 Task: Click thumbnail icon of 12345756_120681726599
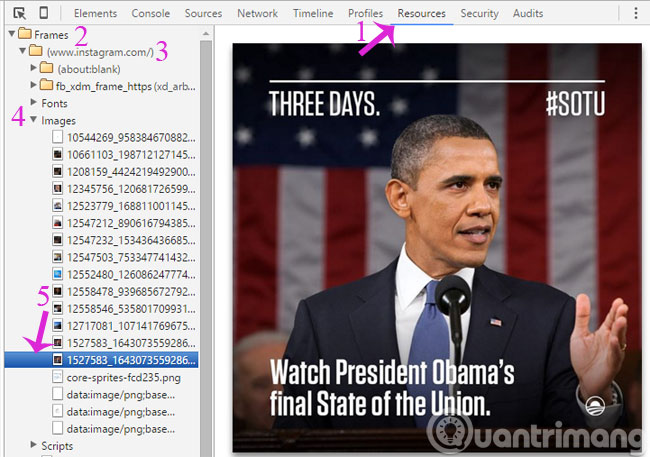(x=58, y=189)
